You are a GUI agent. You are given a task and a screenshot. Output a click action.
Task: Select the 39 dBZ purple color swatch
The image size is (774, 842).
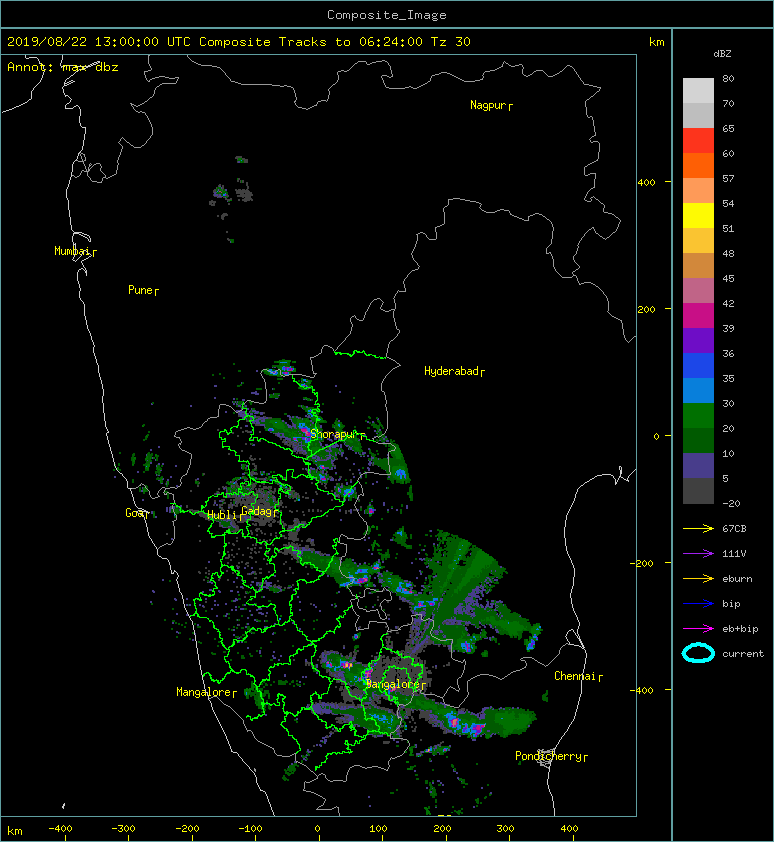[698, 340]
